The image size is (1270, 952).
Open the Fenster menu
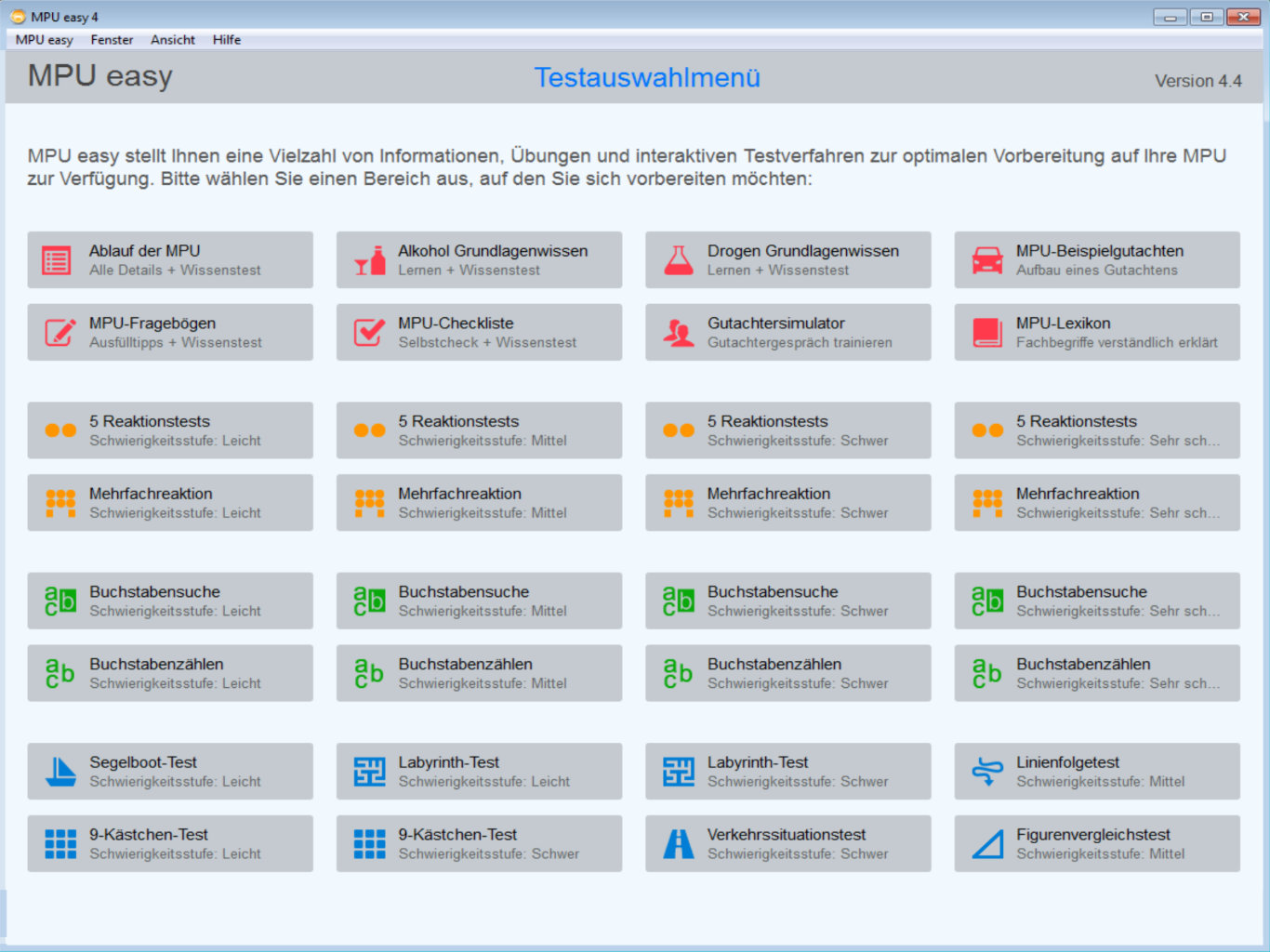pyautogui.click(x=112, y=40)
